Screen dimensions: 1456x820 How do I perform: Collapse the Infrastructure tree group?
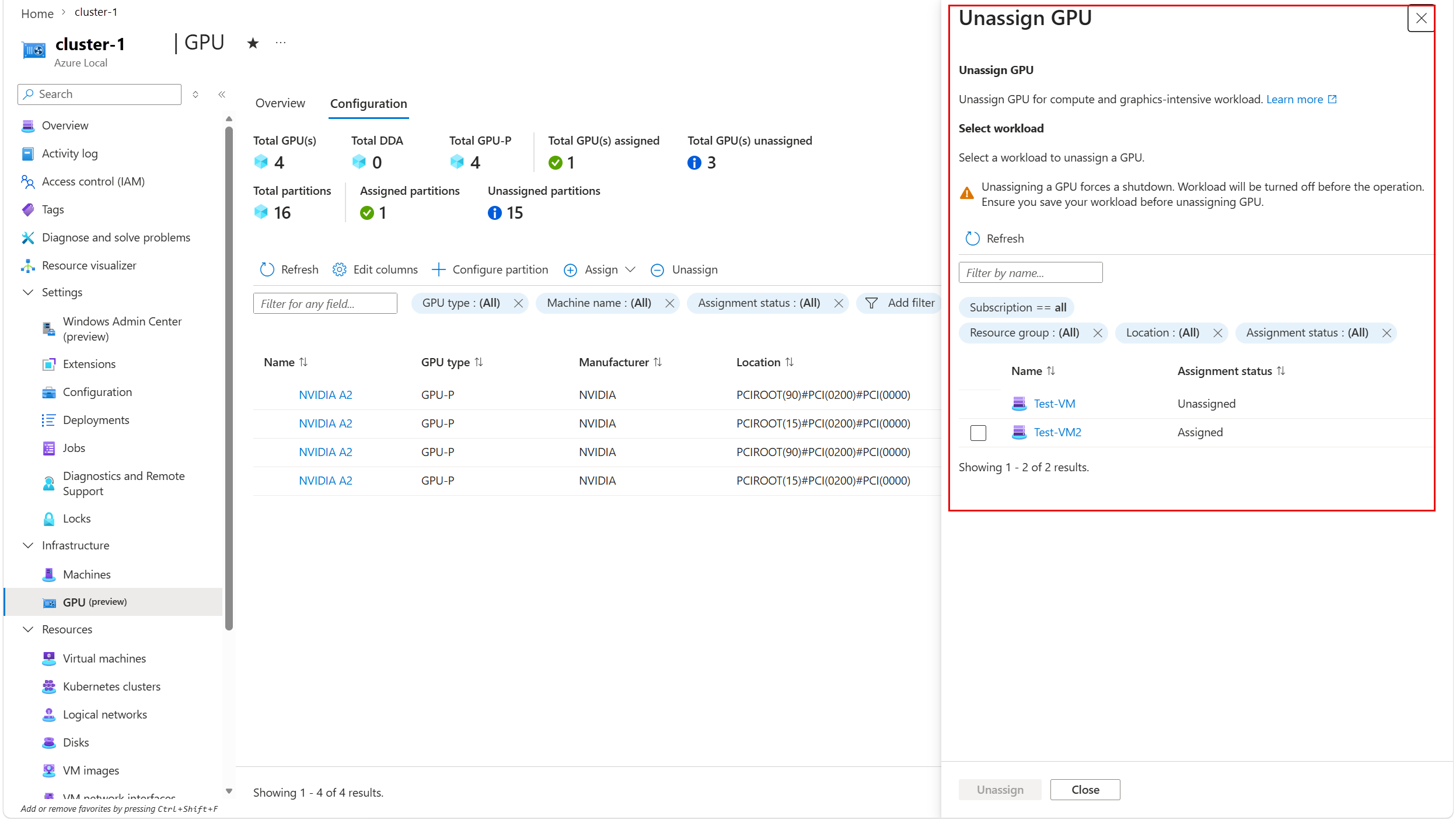27,545
